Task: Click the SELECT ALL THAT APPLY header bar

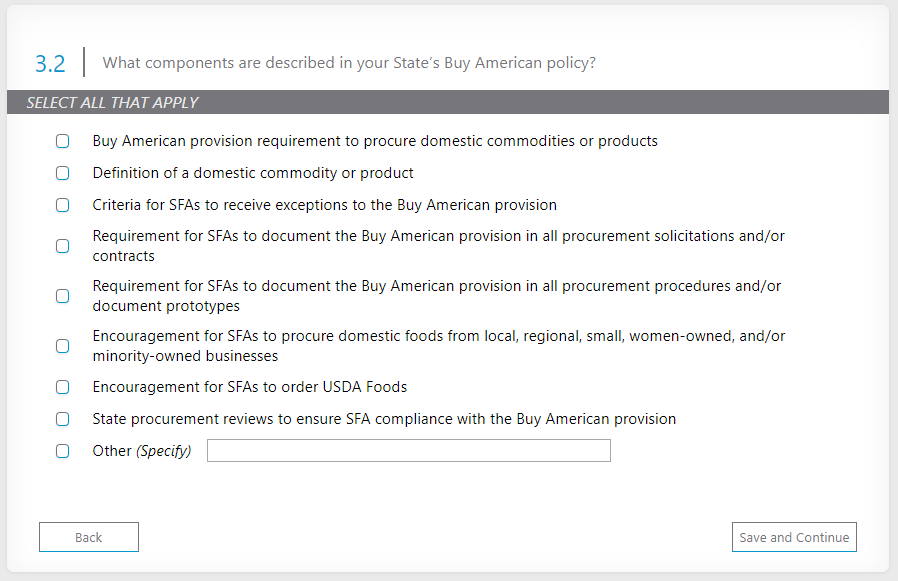Action: [448, 102]
